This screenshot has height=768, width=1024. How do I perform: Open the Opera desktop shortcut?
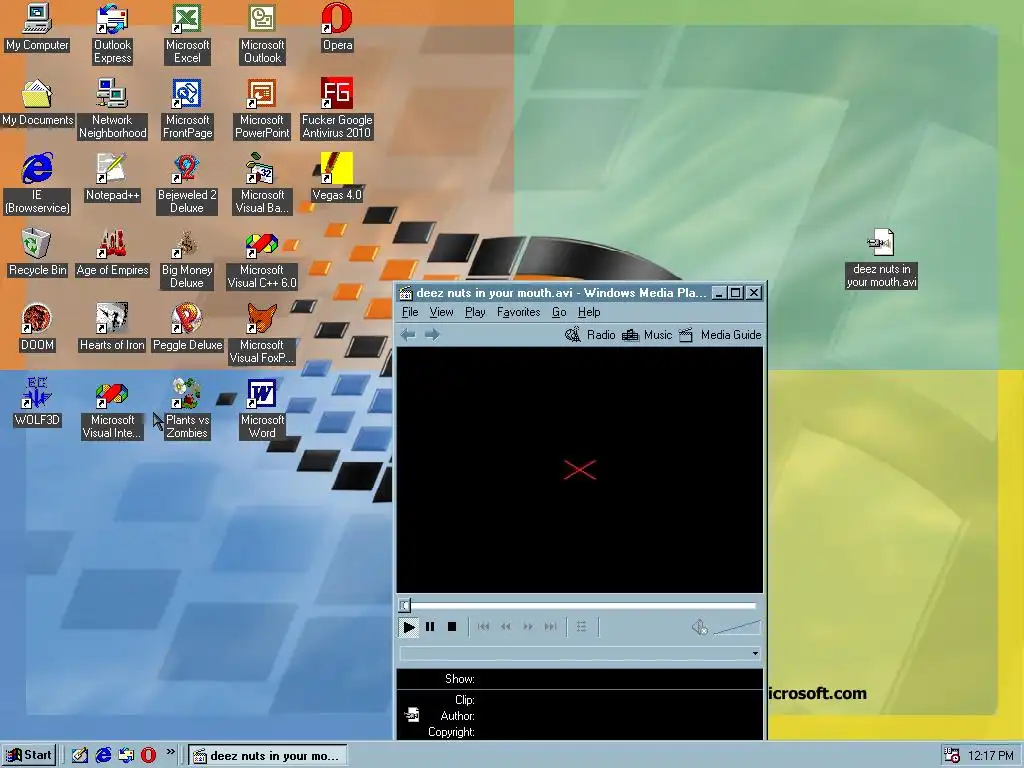click(x=337, y=27)
